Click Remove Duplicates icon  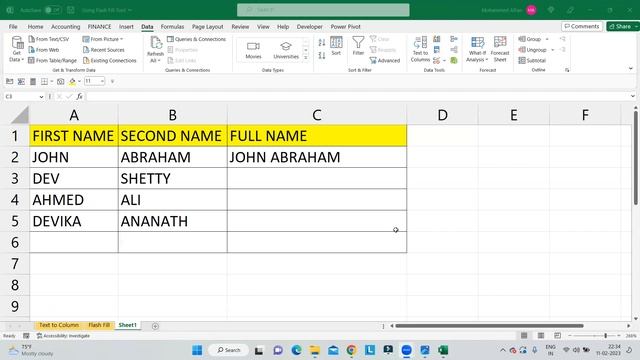pos(437,49)
